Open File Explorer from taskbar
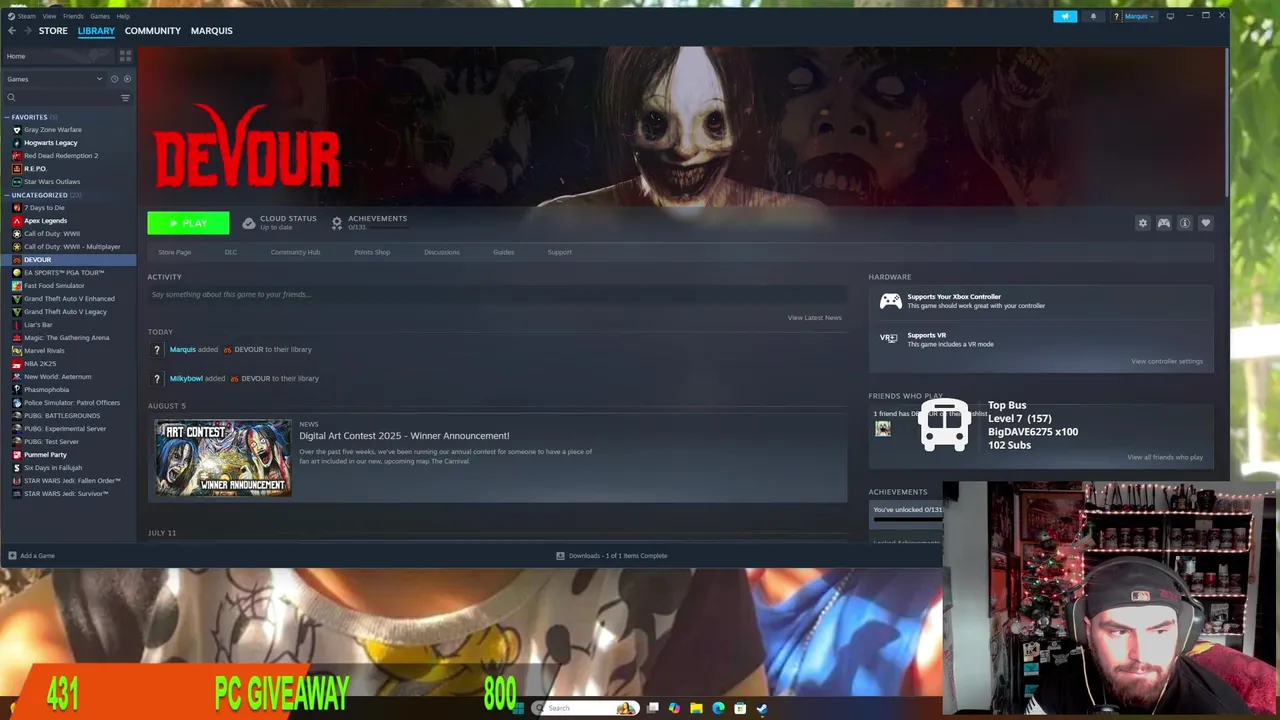Viewport: 1280px width, 720px height. coord(696,708)
